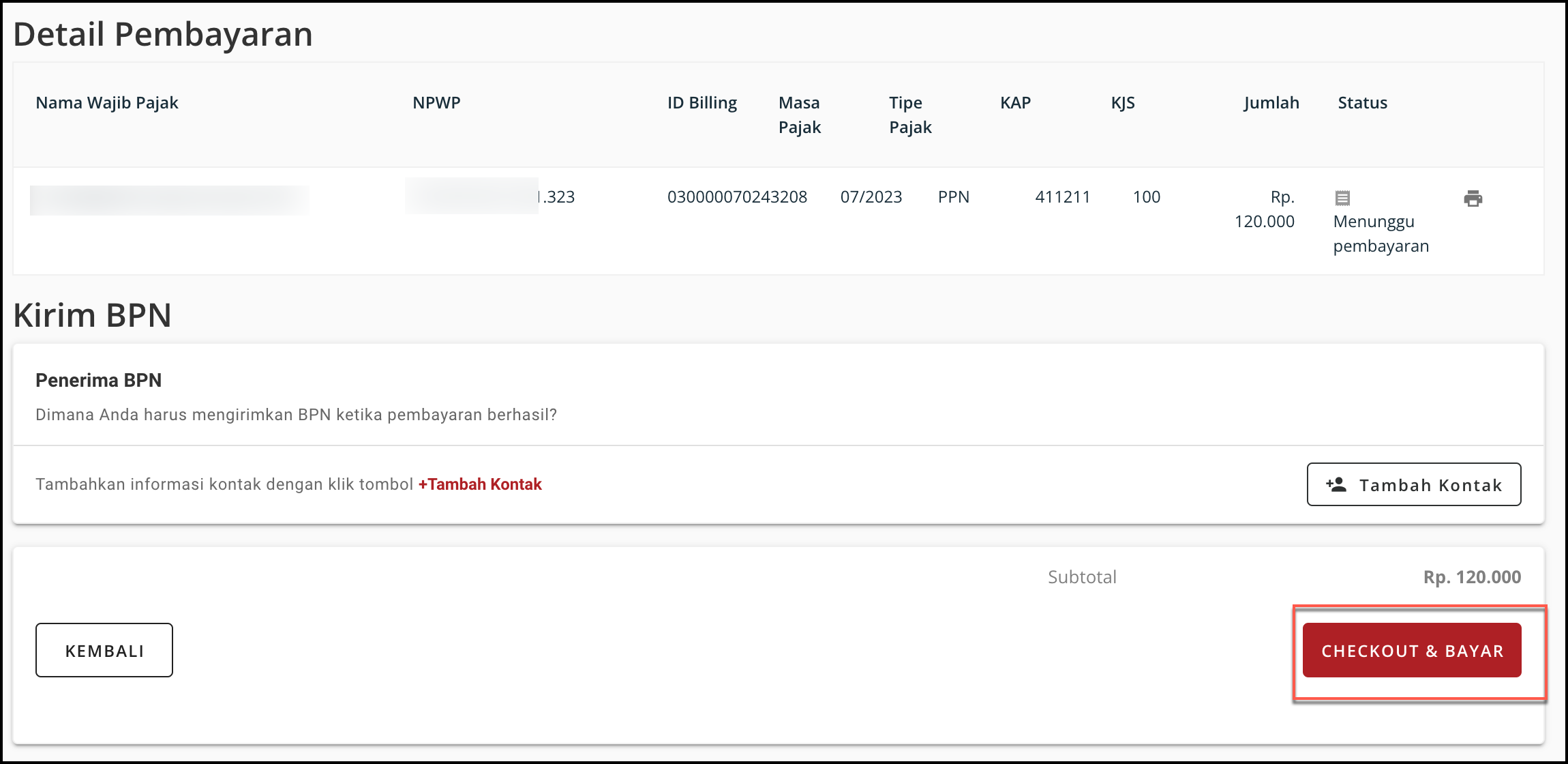Click the NPWP column header
Viewport: 1568px width, 764px height.
tap(436, 103)
